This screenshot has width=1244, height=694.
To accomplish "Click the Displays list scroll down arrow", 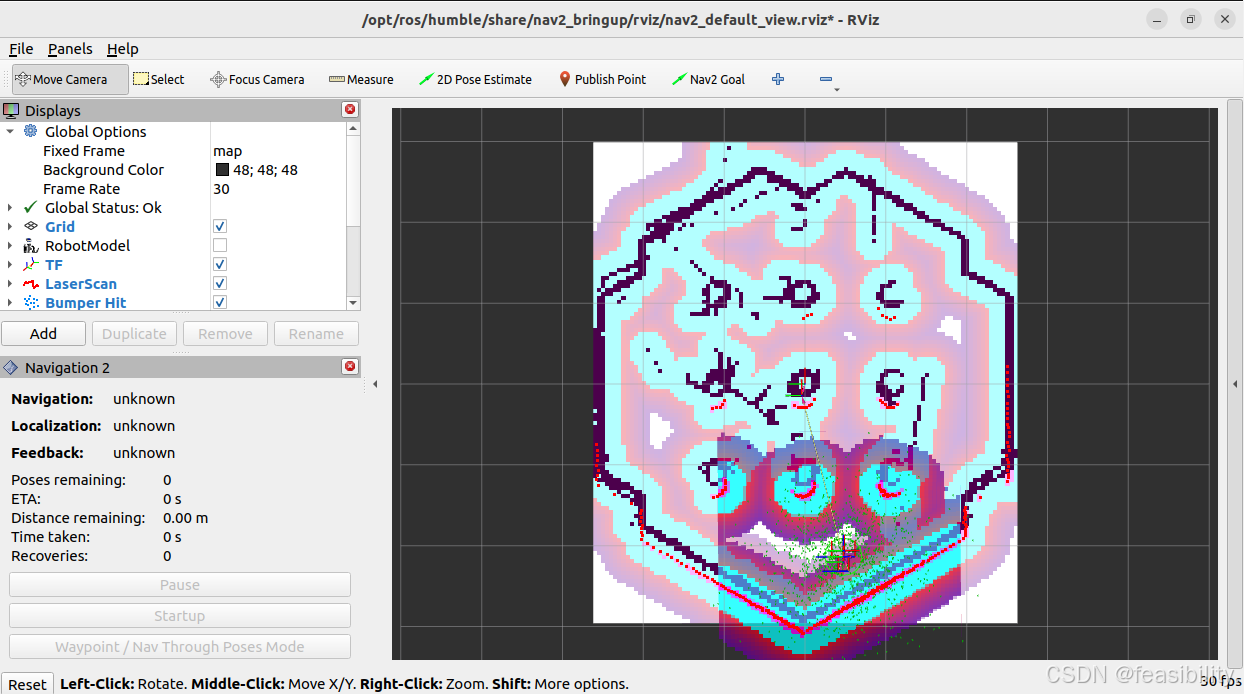I will [x=353, y=303].
